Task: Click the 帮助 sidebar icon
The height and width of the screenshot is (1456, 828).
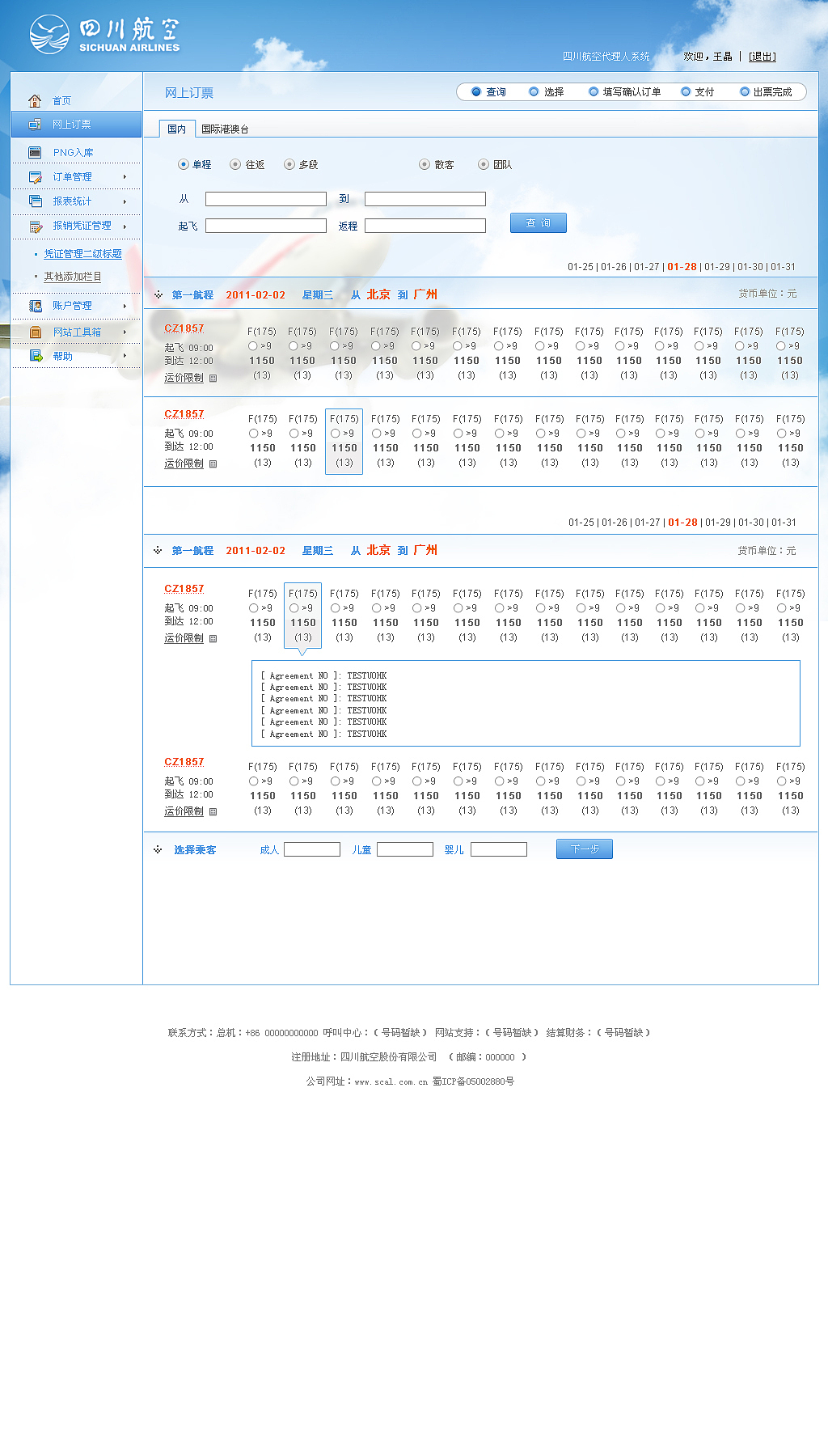Action: (35, 356)
